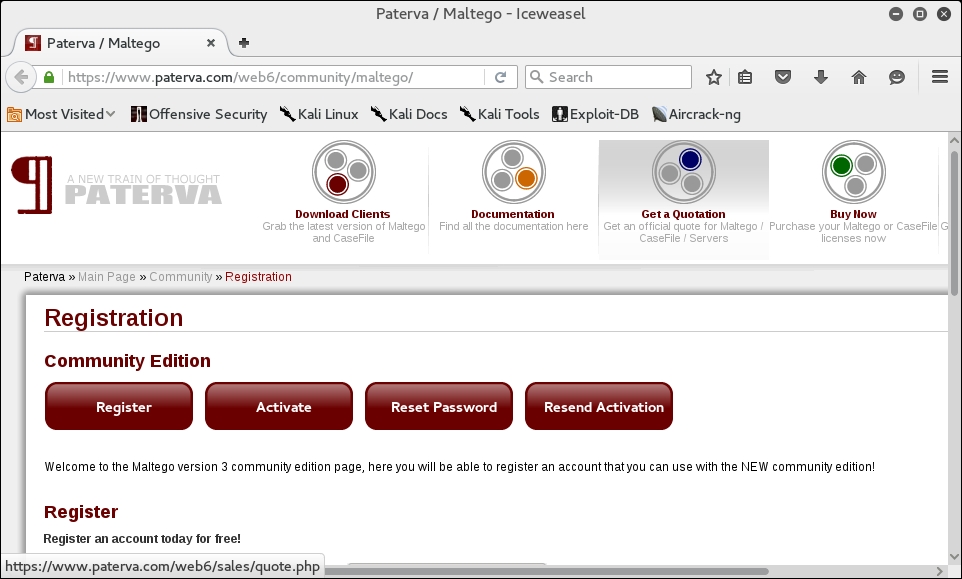
Task: Click the Paterva logo
Action: [x=117, y=185]
